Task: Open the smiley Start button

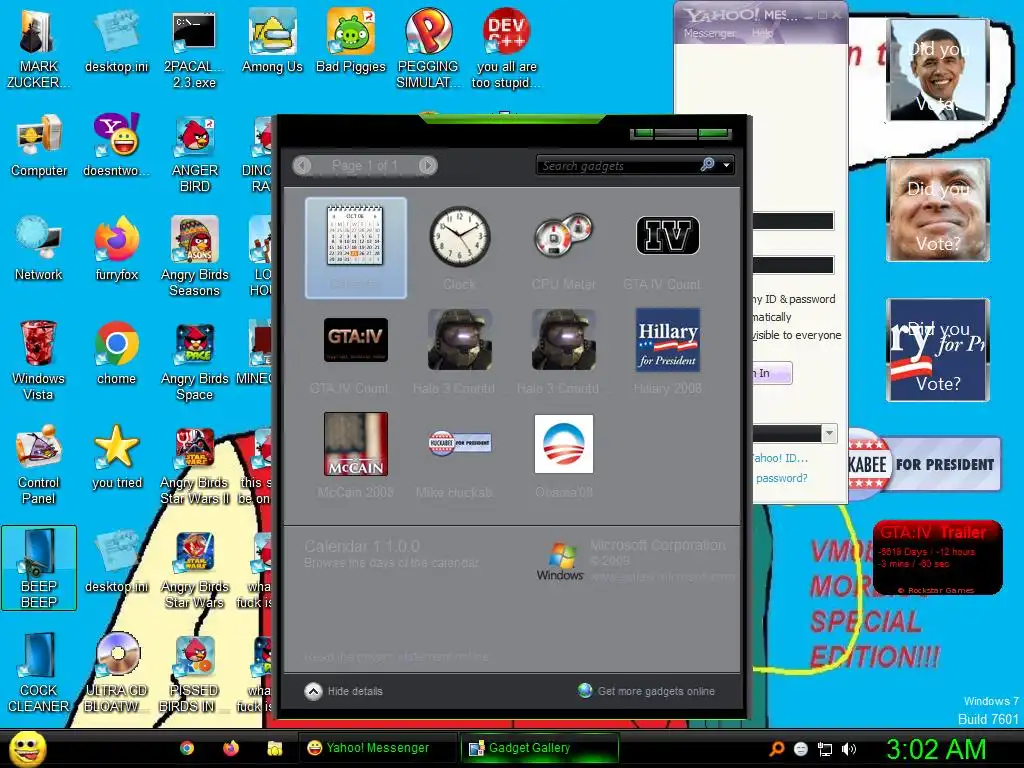Action: point(27,748)
